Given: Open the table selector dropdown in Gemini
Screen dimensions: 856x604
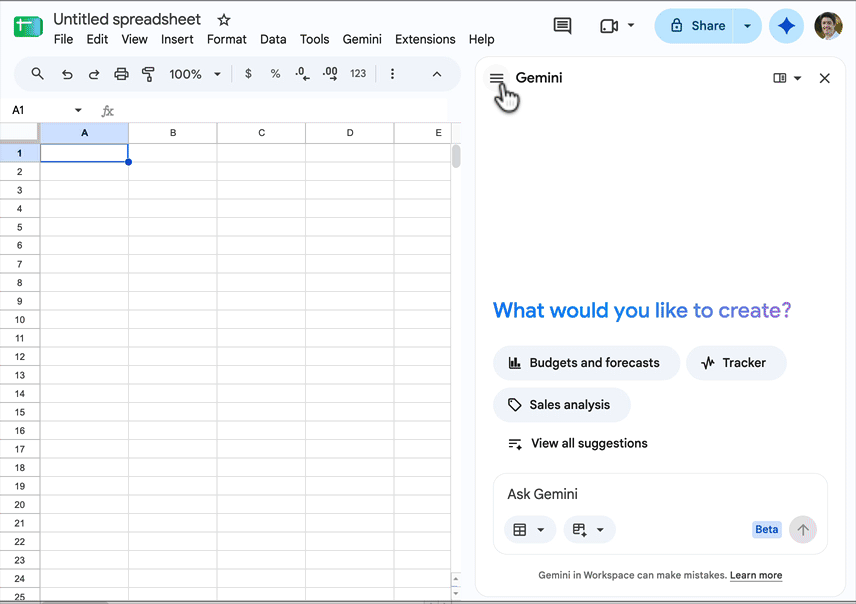Looking at the screenshot, I should pyautogui.click(x=530, y=530).
